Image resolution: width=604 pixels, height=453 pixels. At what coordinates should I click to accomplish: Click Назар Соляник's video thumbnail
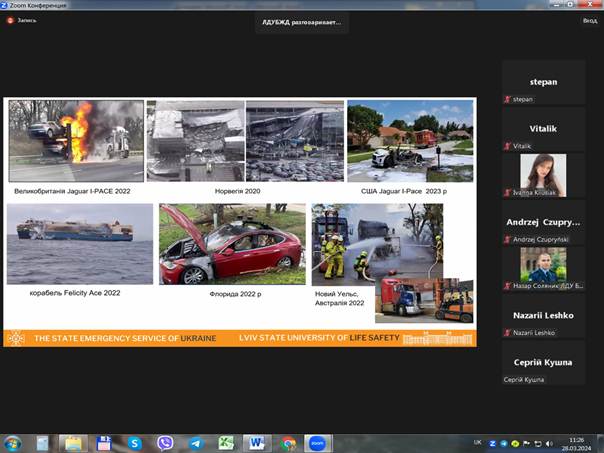[544, 268]
